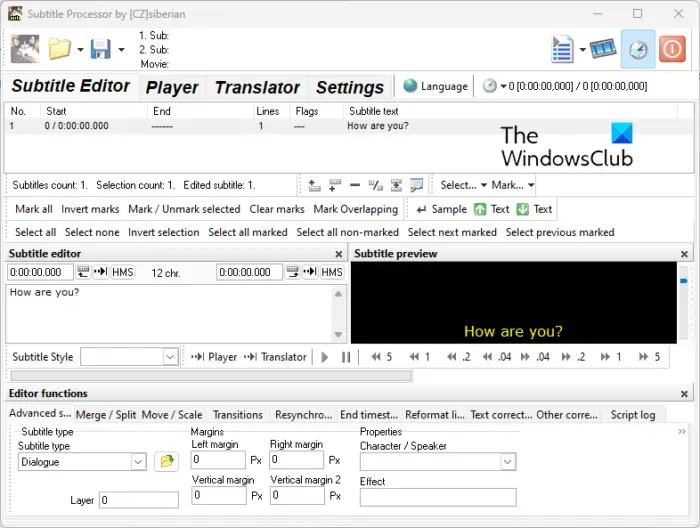700x528 pixels.
Task: Click the Left margin input field
Action: [x=218, y=460]
